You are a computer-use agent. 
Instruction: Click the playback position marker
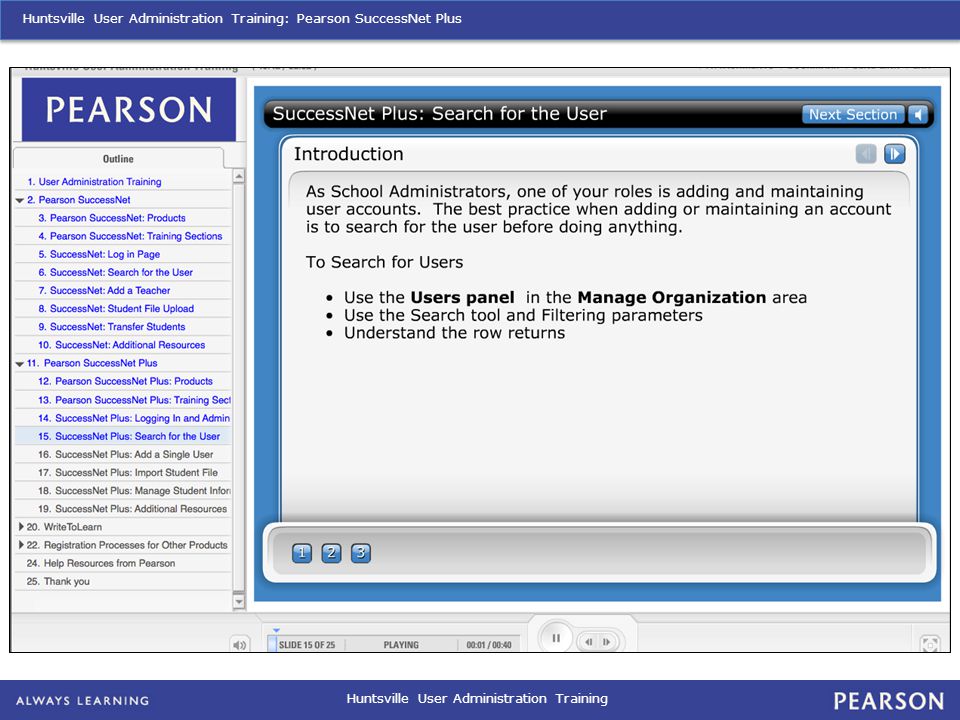point(276,630)
